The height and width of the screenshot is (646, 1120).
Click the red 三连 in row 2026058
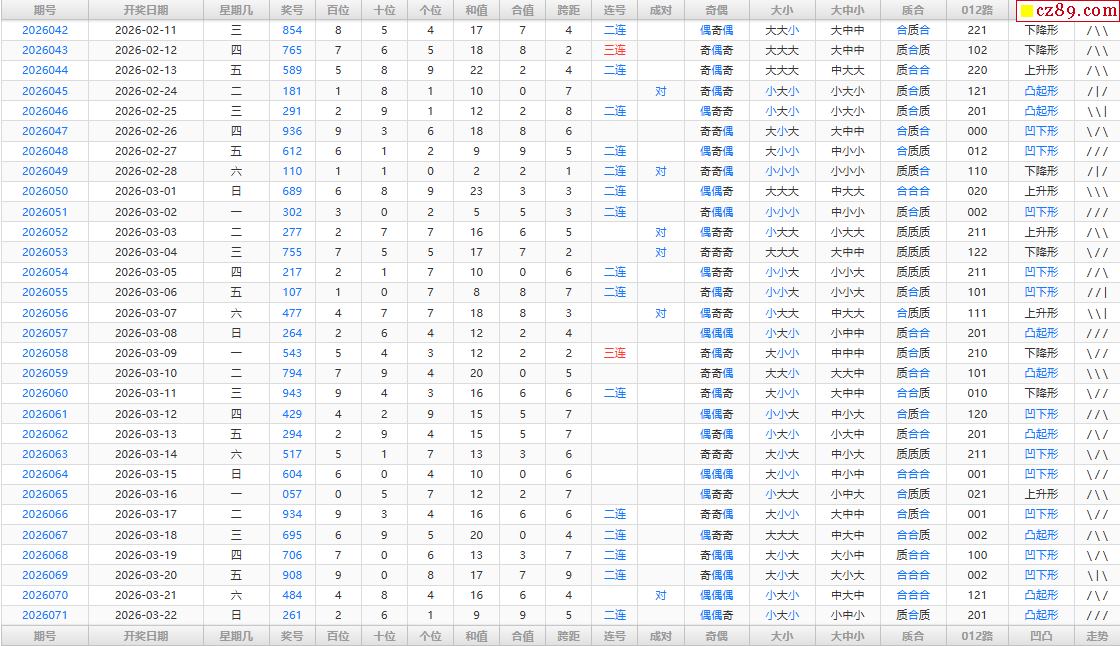(x=614, y=353)
